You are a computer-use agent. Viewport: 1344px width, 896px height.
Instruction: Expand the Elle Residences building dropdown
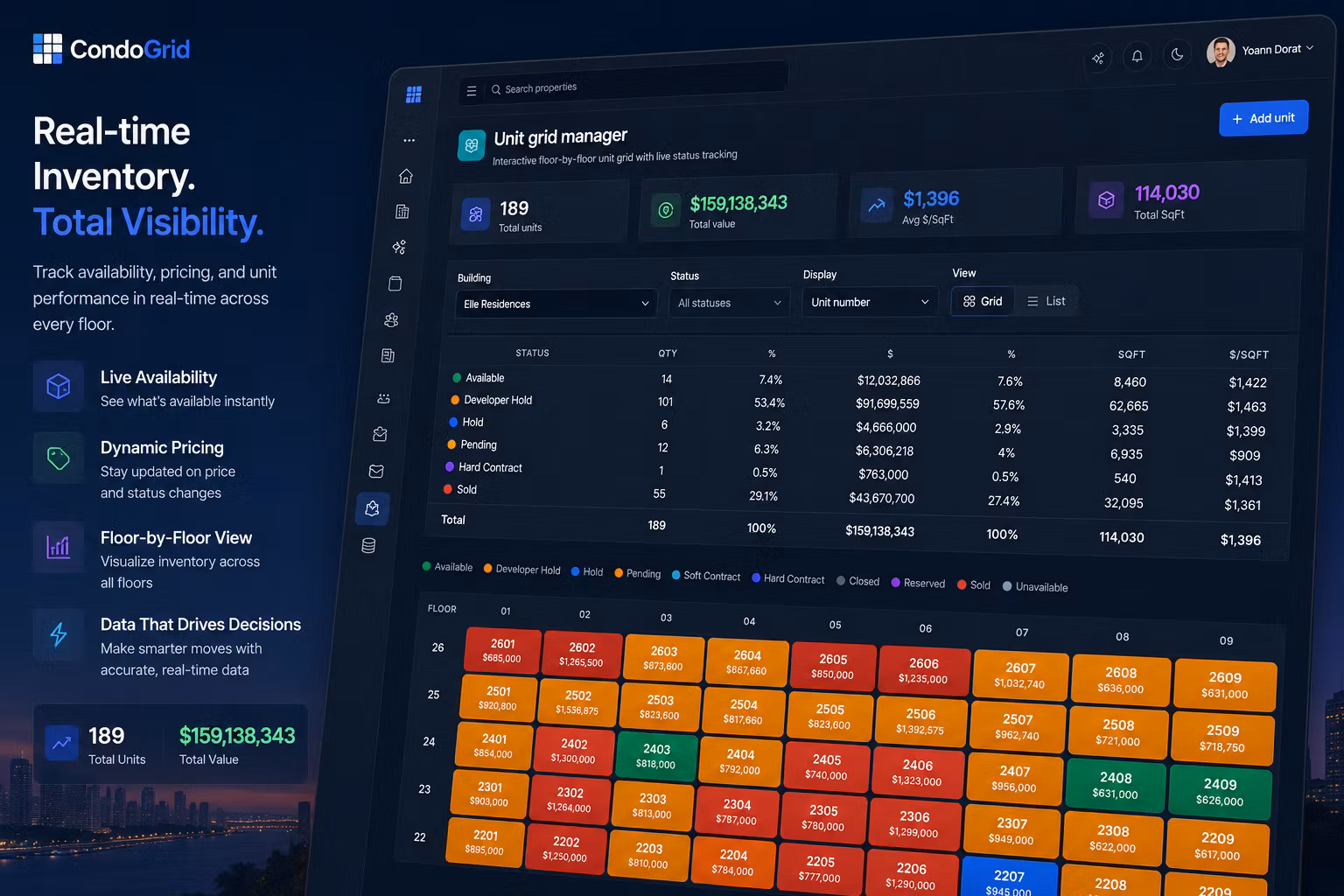(x=556, y=304)
